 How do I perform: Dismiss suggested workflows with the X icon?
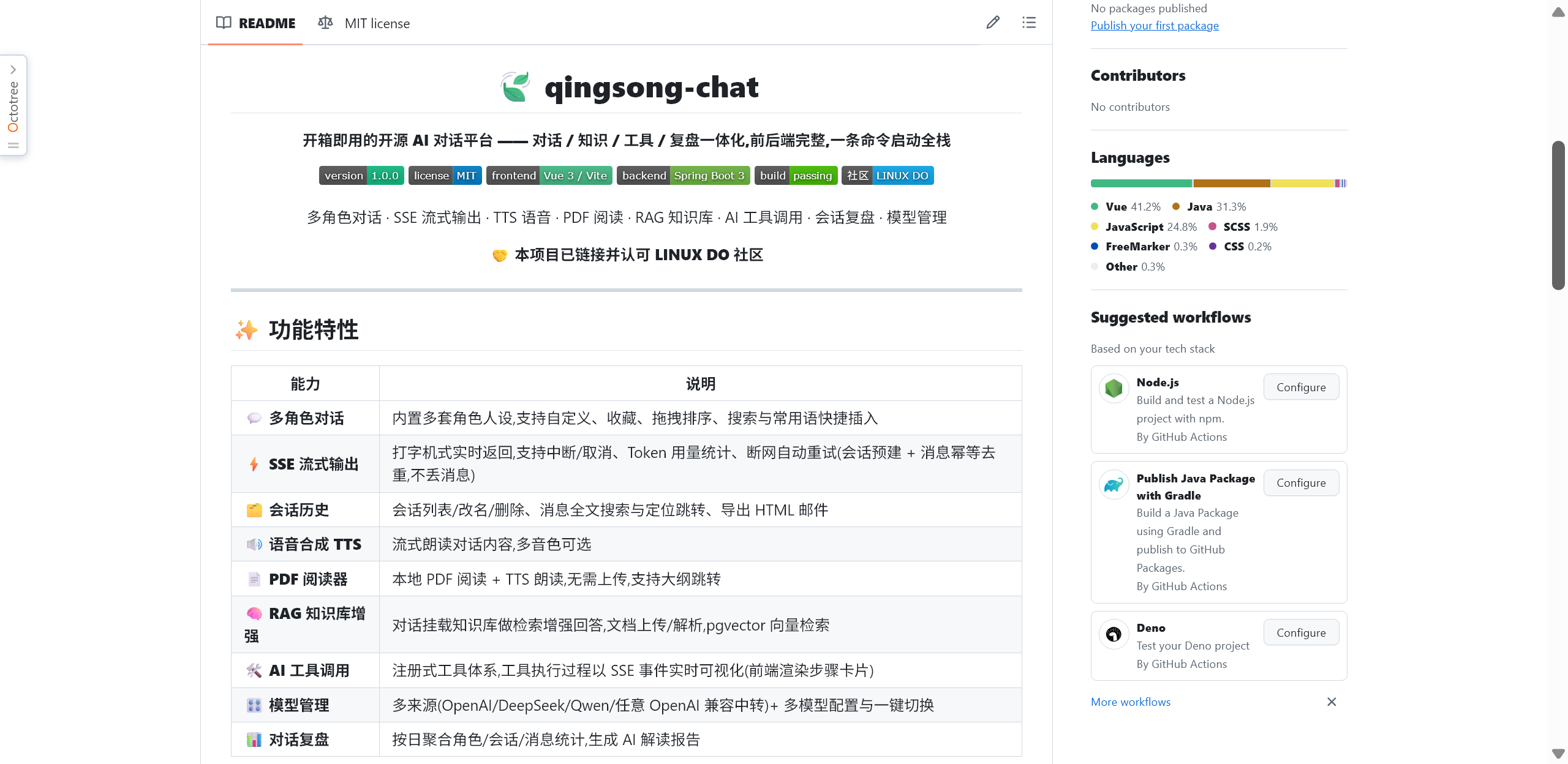pos(1332,702)
